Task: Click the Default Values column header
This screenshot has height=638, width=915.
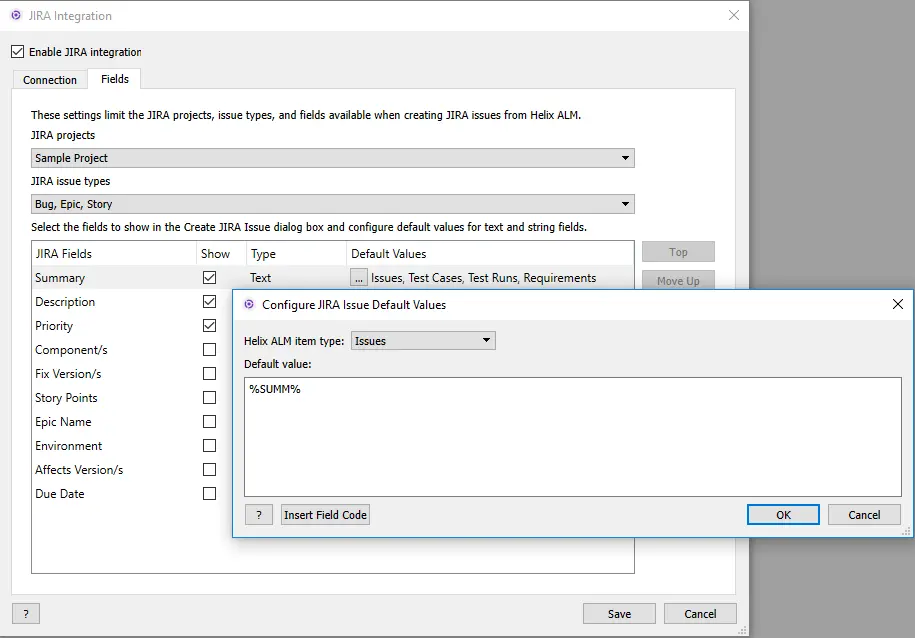Action: [490, 253]
